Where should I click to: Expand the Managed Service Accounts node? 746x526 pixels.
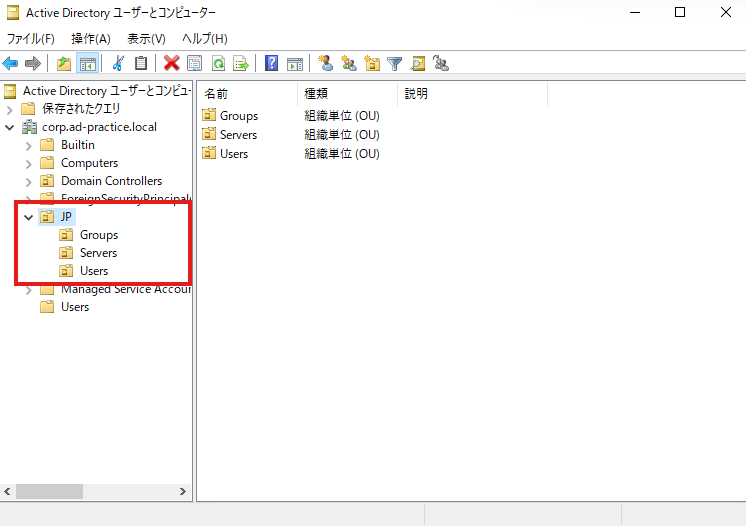pyautogui.click(x=29, y=290)
